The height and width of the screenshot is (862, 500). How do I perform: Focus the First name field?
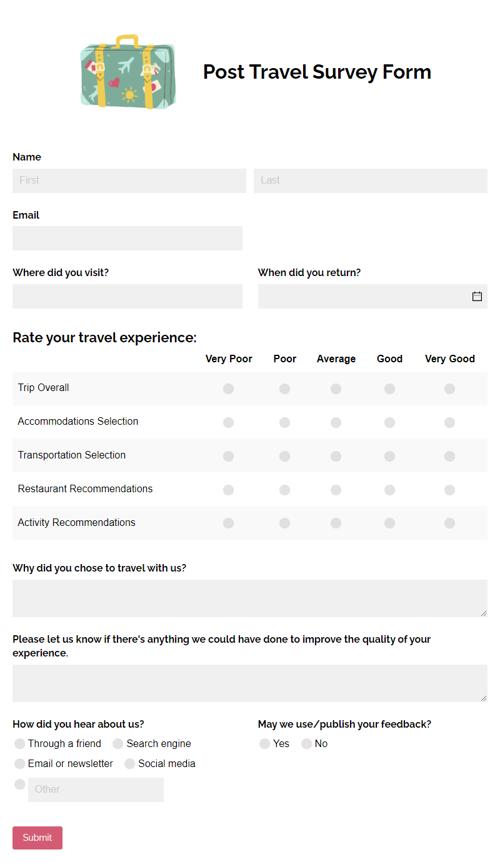129,180
